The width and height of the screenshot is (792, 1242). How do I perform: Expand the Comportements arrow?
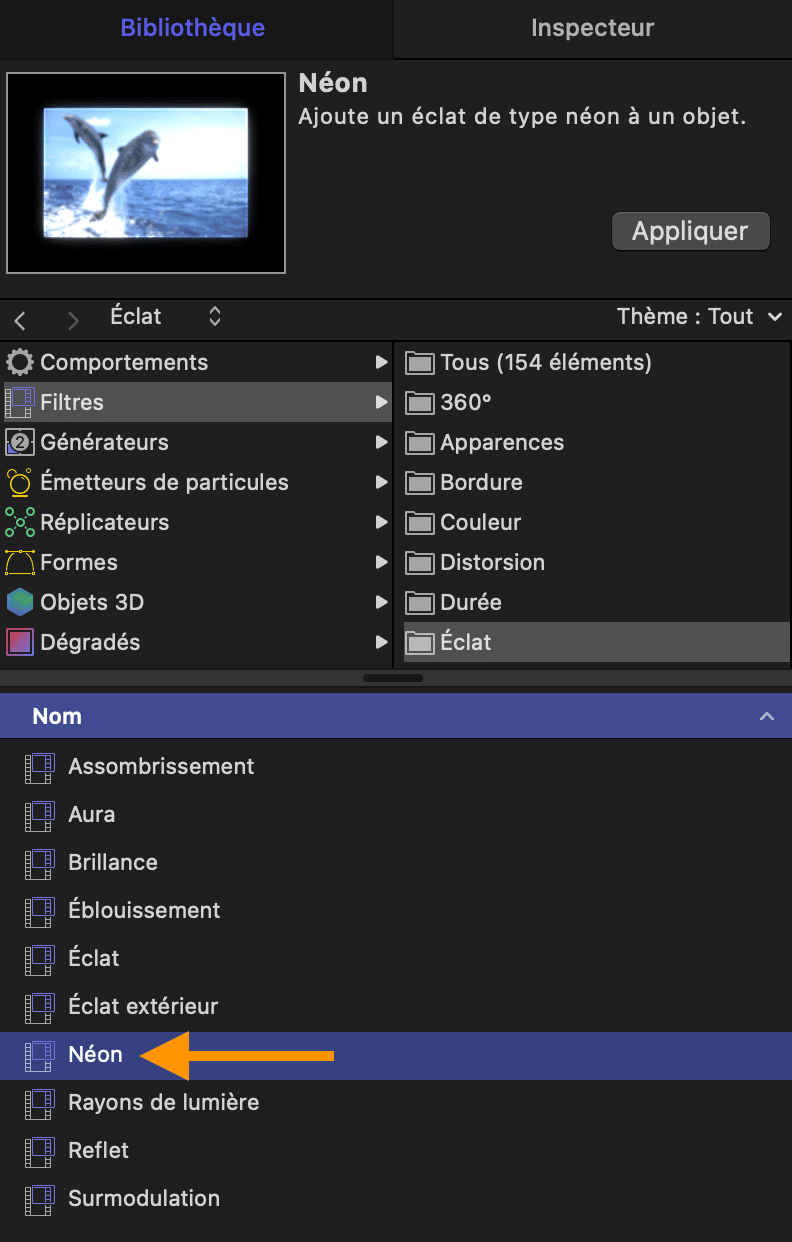[x=381, y=362]
